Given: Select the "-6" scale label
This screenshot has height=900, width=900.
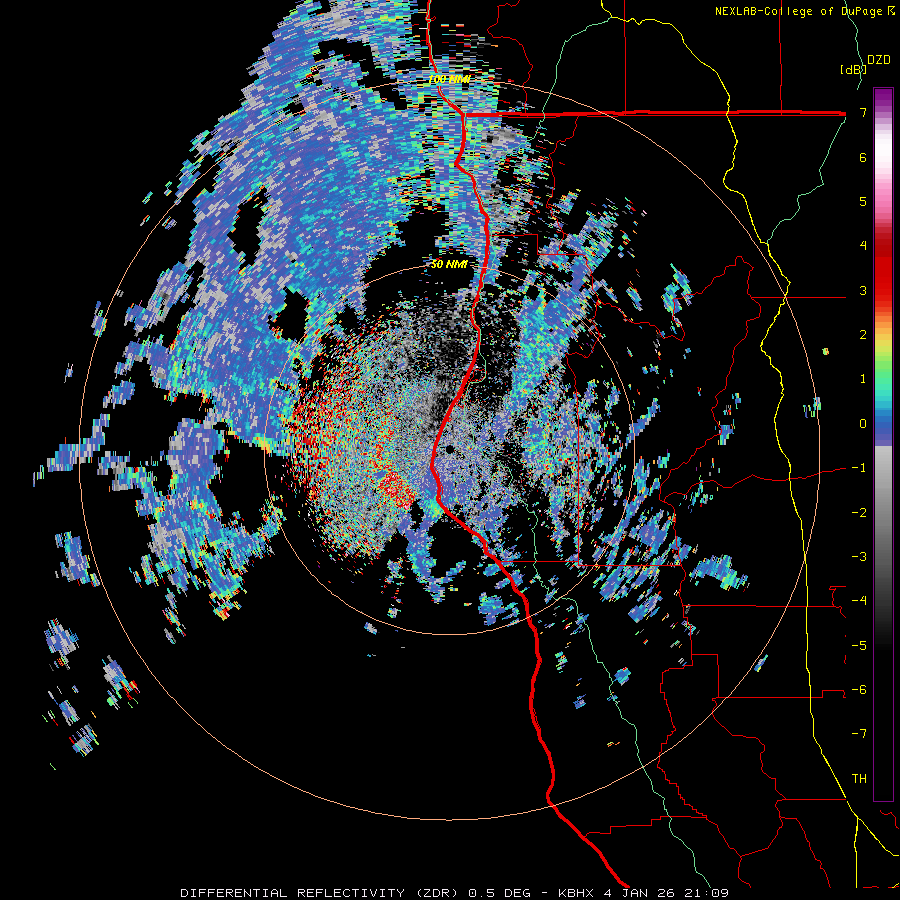Looking at the screenshot, I should (859, 690).
